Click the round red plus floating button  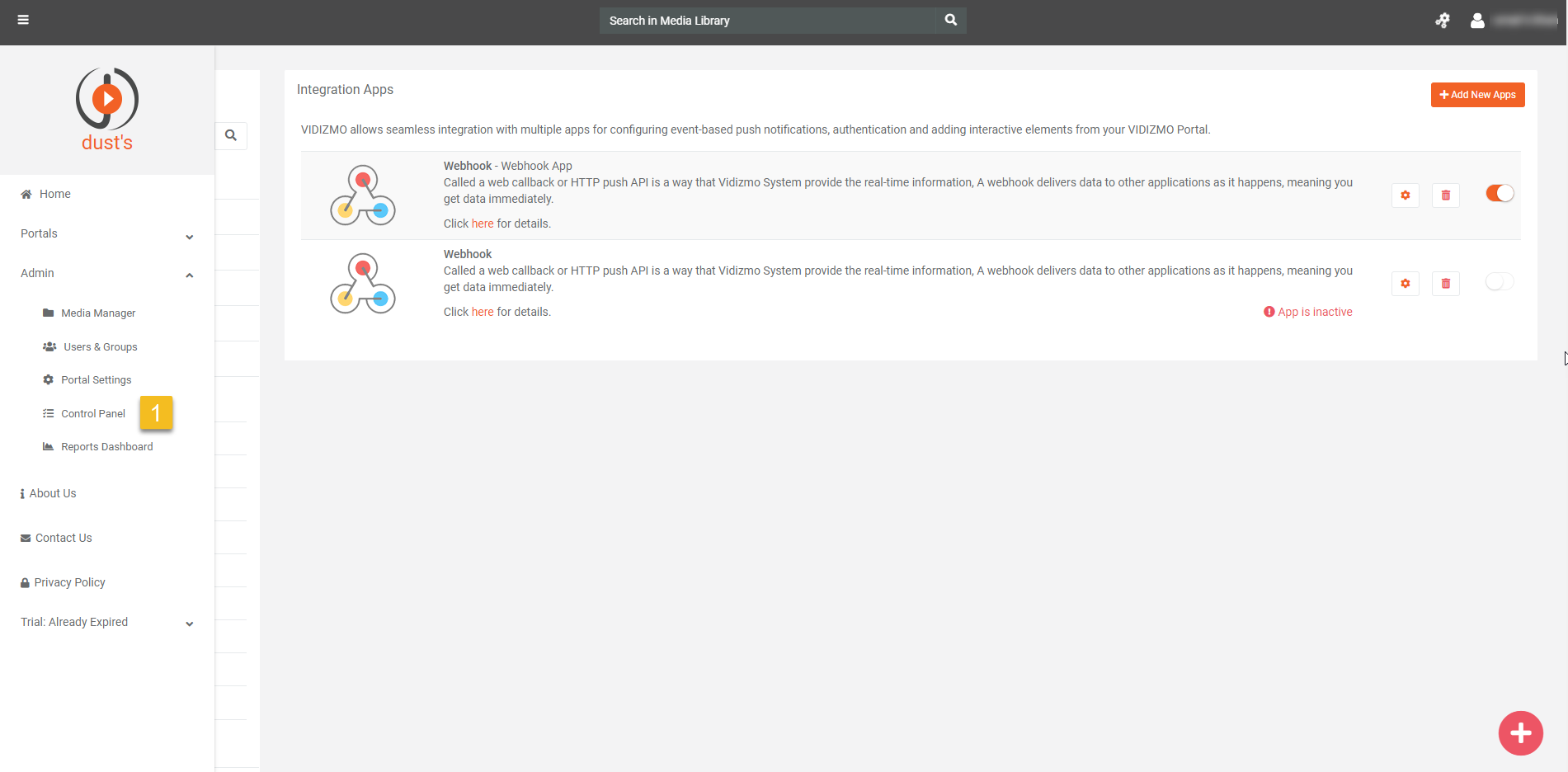pos(1520,732)
